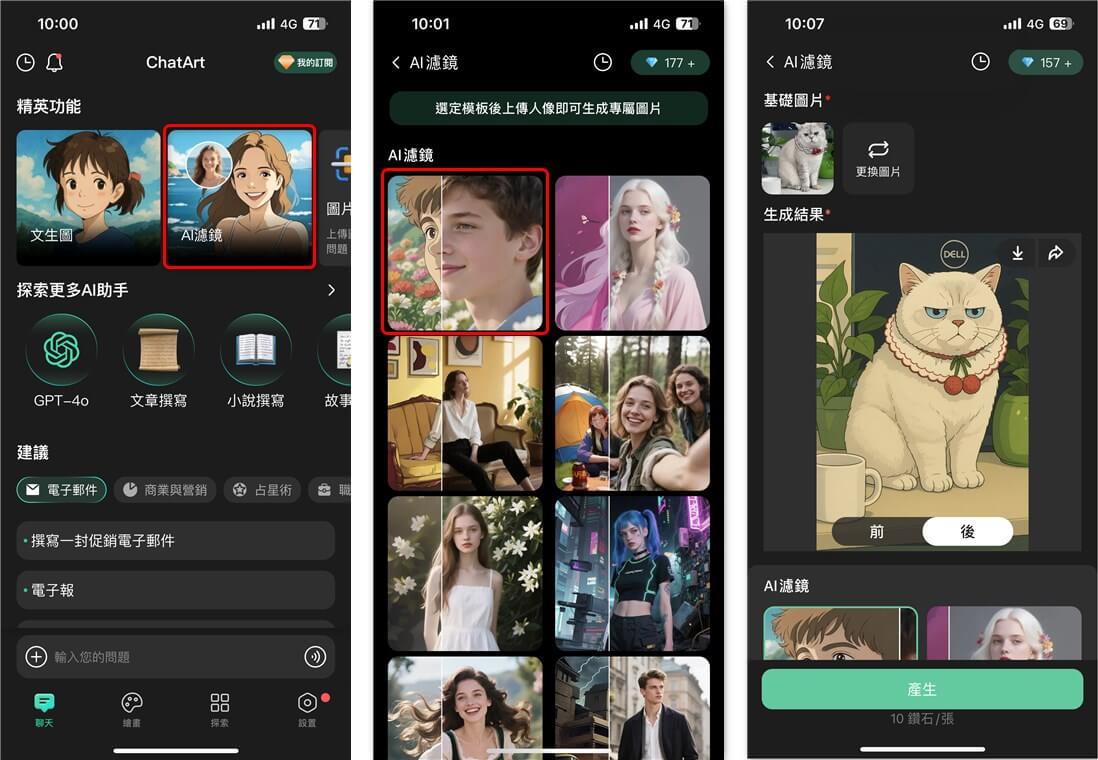1098x760 pixels.
Task: Share the generated cat image
Action: coord(1055,253)
